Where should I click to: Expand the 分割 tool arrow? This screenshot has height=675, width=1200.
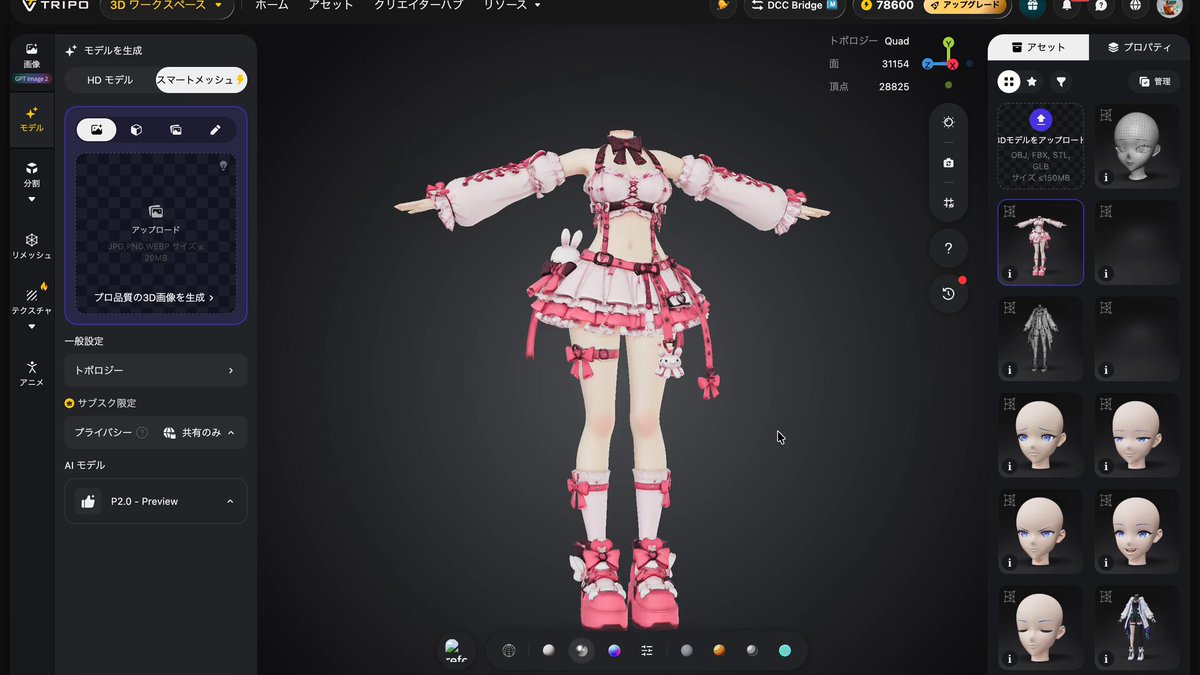pos(32,199)
